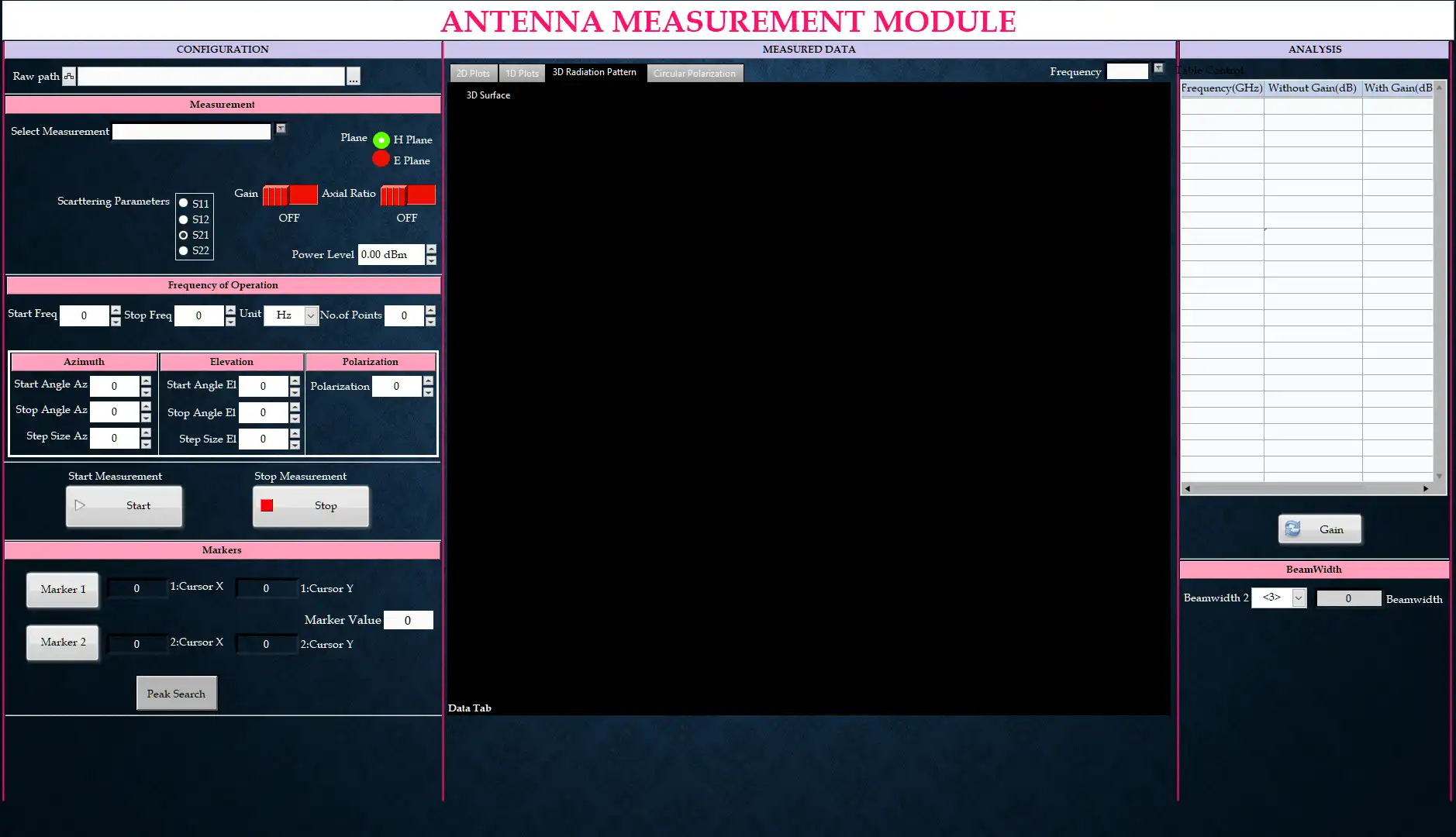Click the raw path browse button
Screen dimensions: 1456x837
tap(353, 77)
